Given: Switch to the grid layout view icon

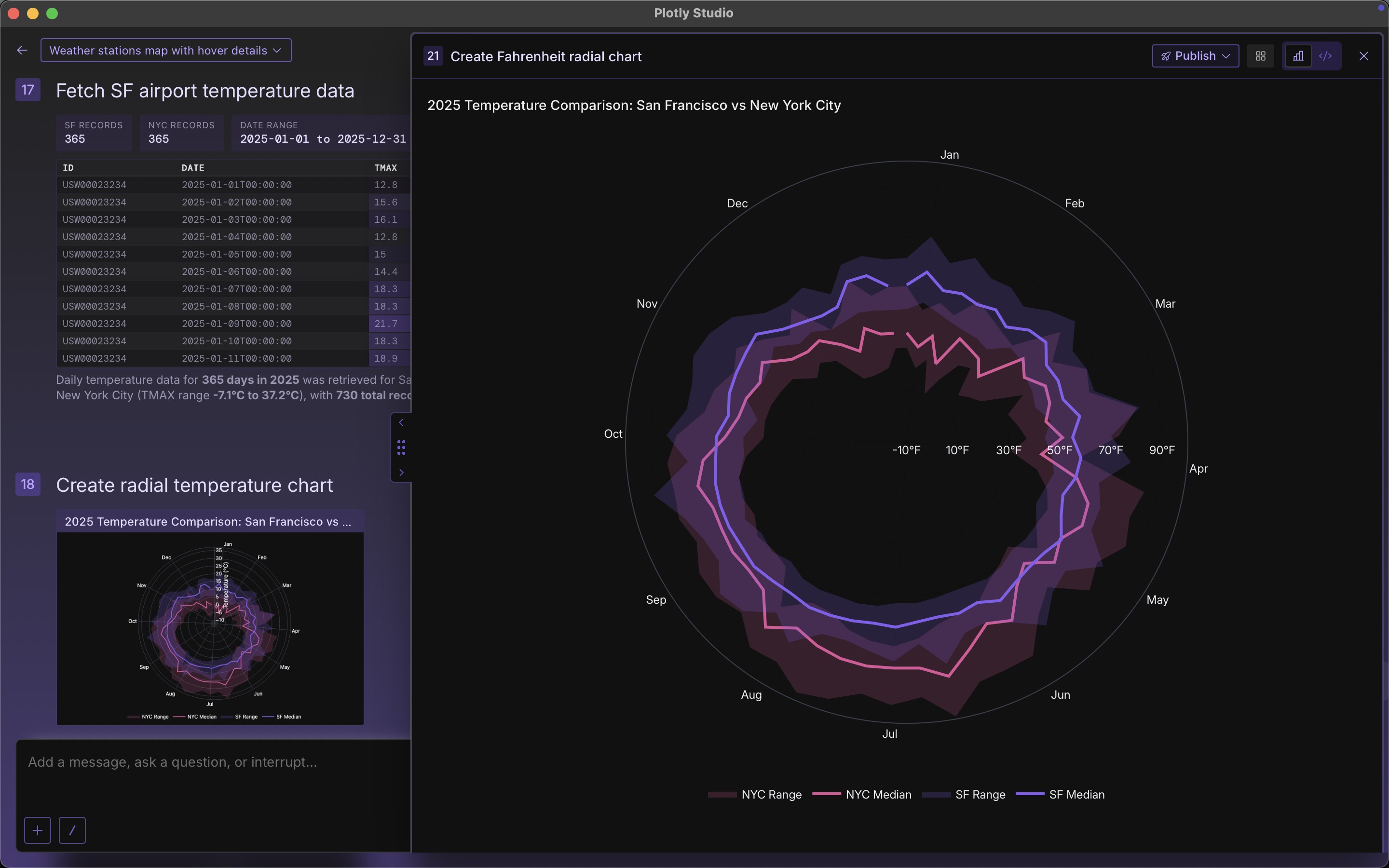Looking at the screenshot, I should pyautogui.click(x=1260, y=55).
